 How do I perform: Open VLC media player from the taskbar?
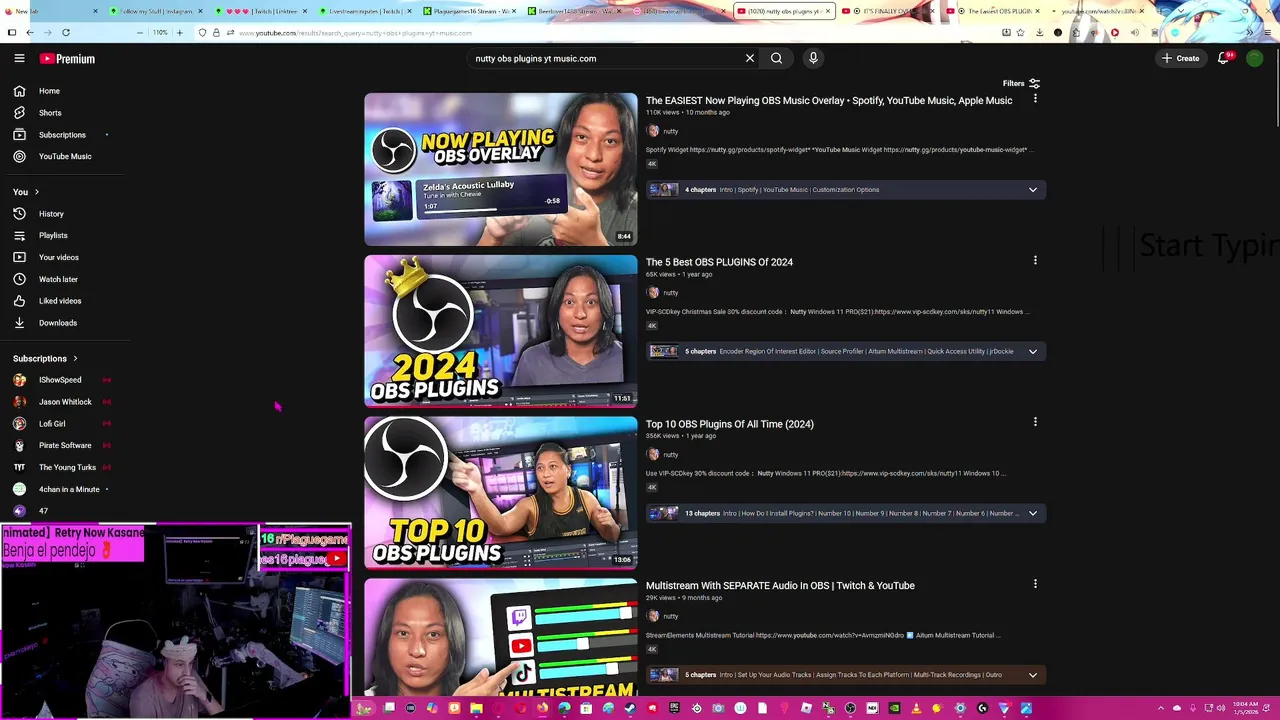(916, 709)
